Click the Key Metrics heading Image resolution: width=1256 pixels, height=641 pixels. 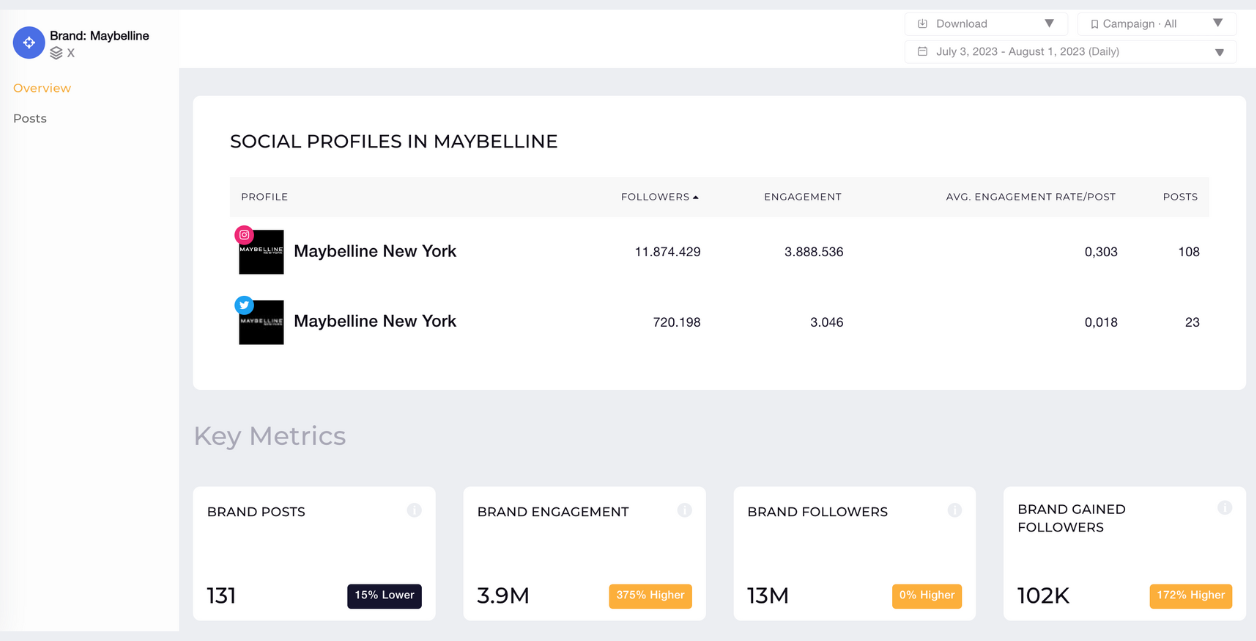270,436
